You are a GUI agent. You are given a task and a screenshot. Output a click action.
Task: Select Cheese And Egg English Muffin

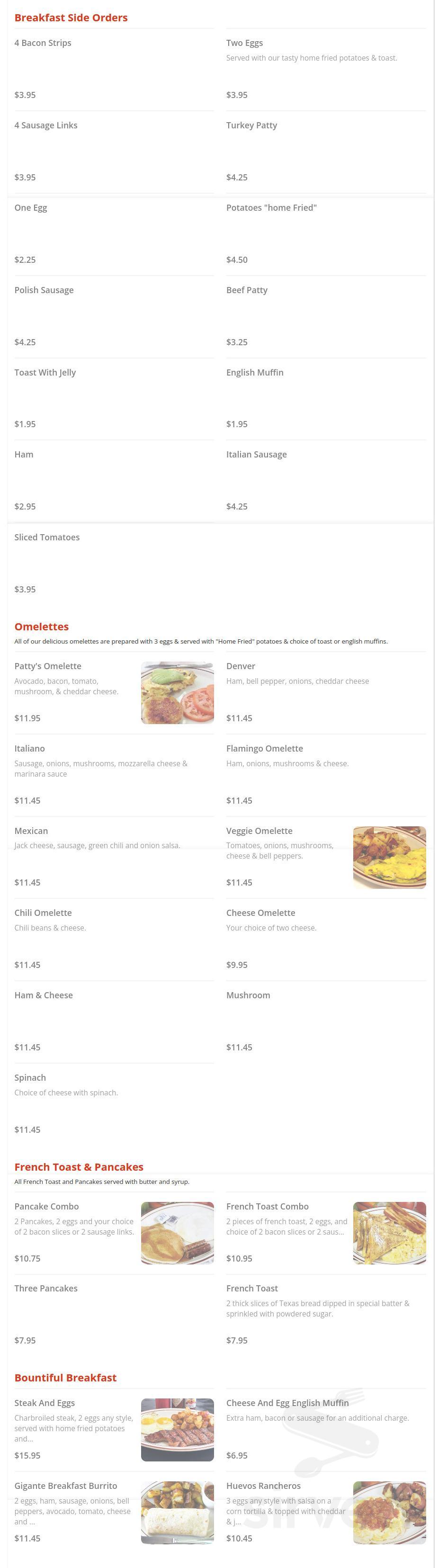(x=287, y=1402)
